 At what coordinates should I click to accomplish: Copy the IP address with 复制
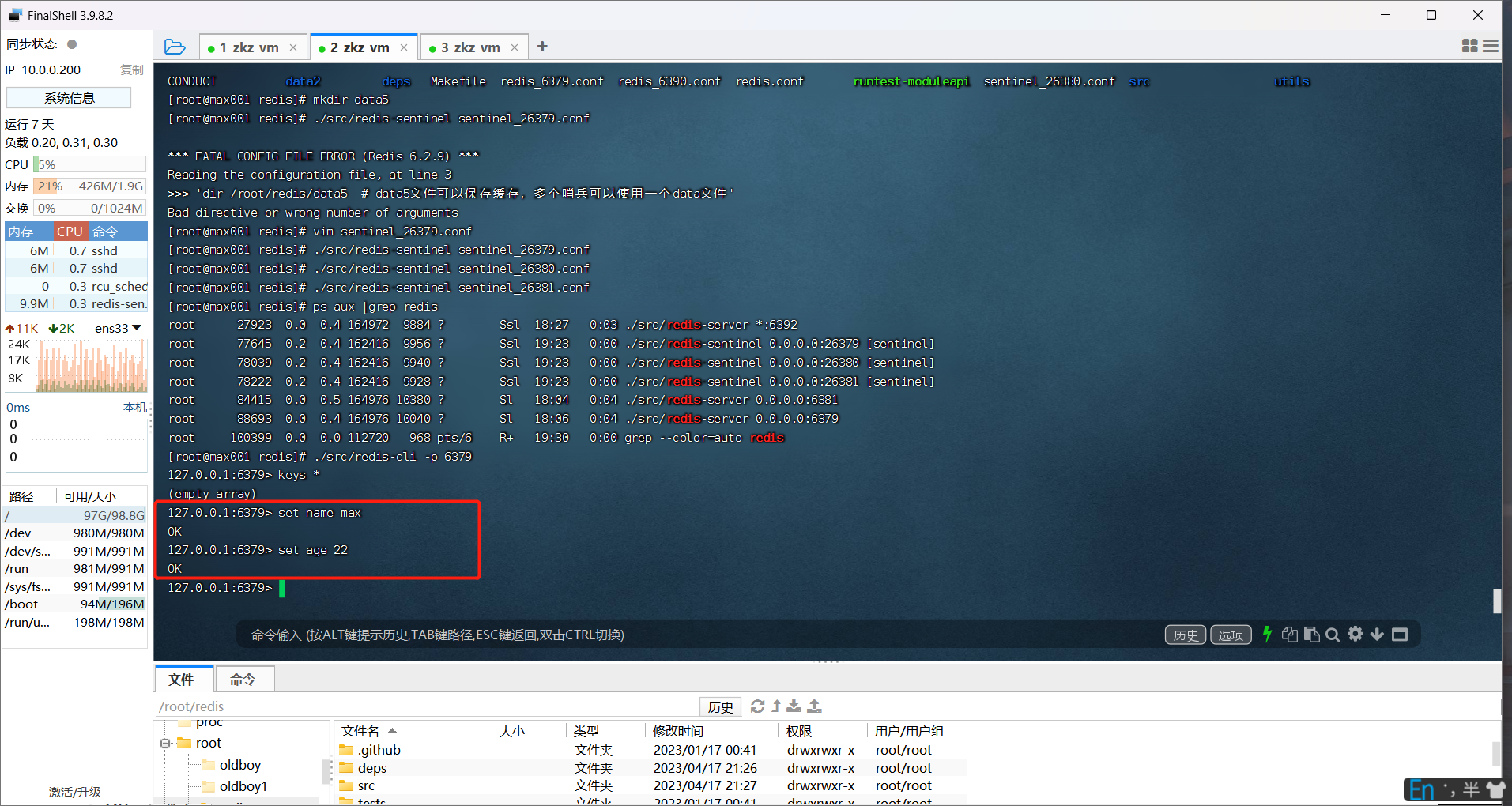tap(132, 70)
